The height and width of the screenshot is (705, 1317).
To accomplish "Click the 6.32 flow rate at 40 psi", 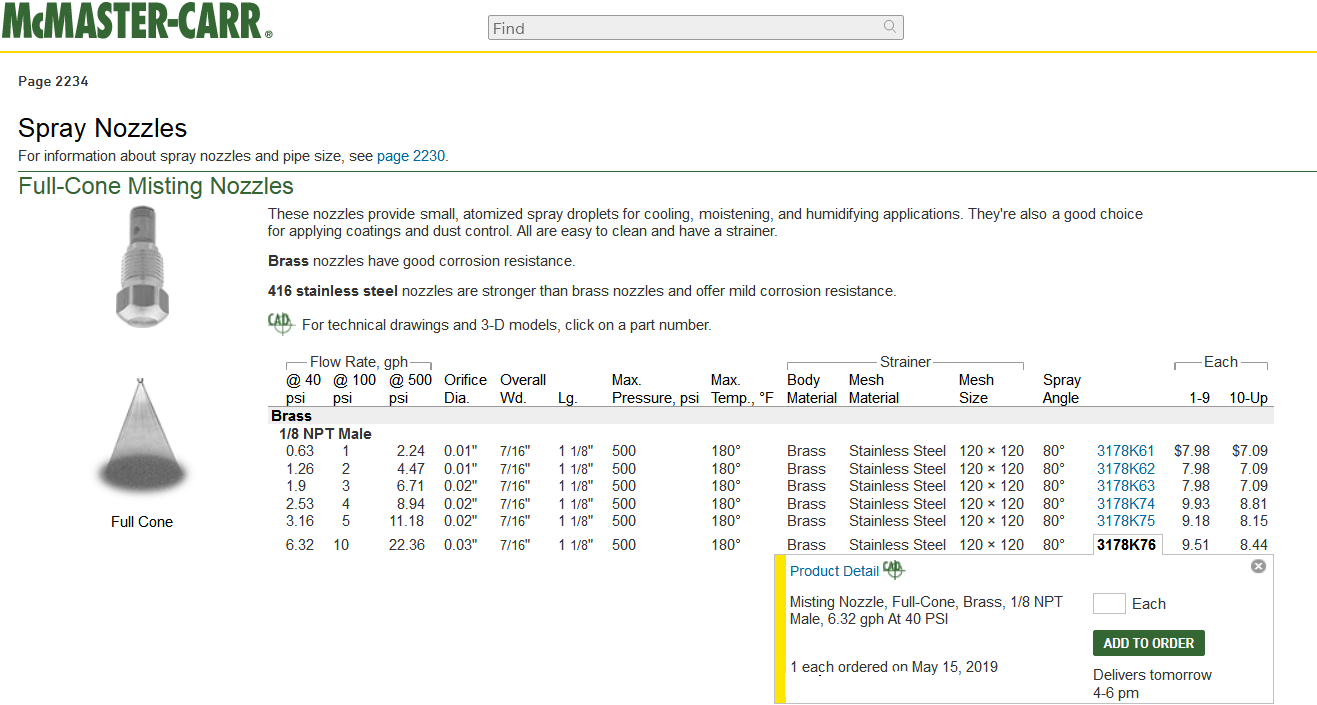I will click(300, 545).
